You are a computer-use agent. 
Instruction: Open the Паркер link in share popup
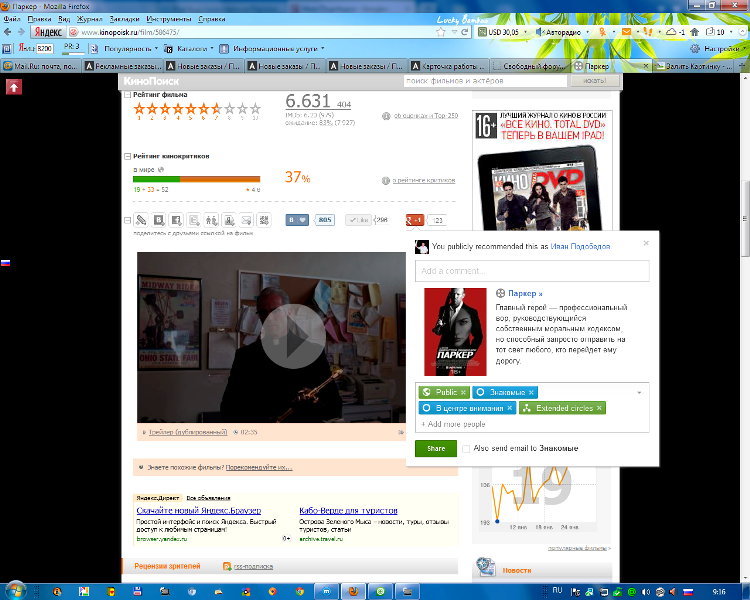coord(525,293)
